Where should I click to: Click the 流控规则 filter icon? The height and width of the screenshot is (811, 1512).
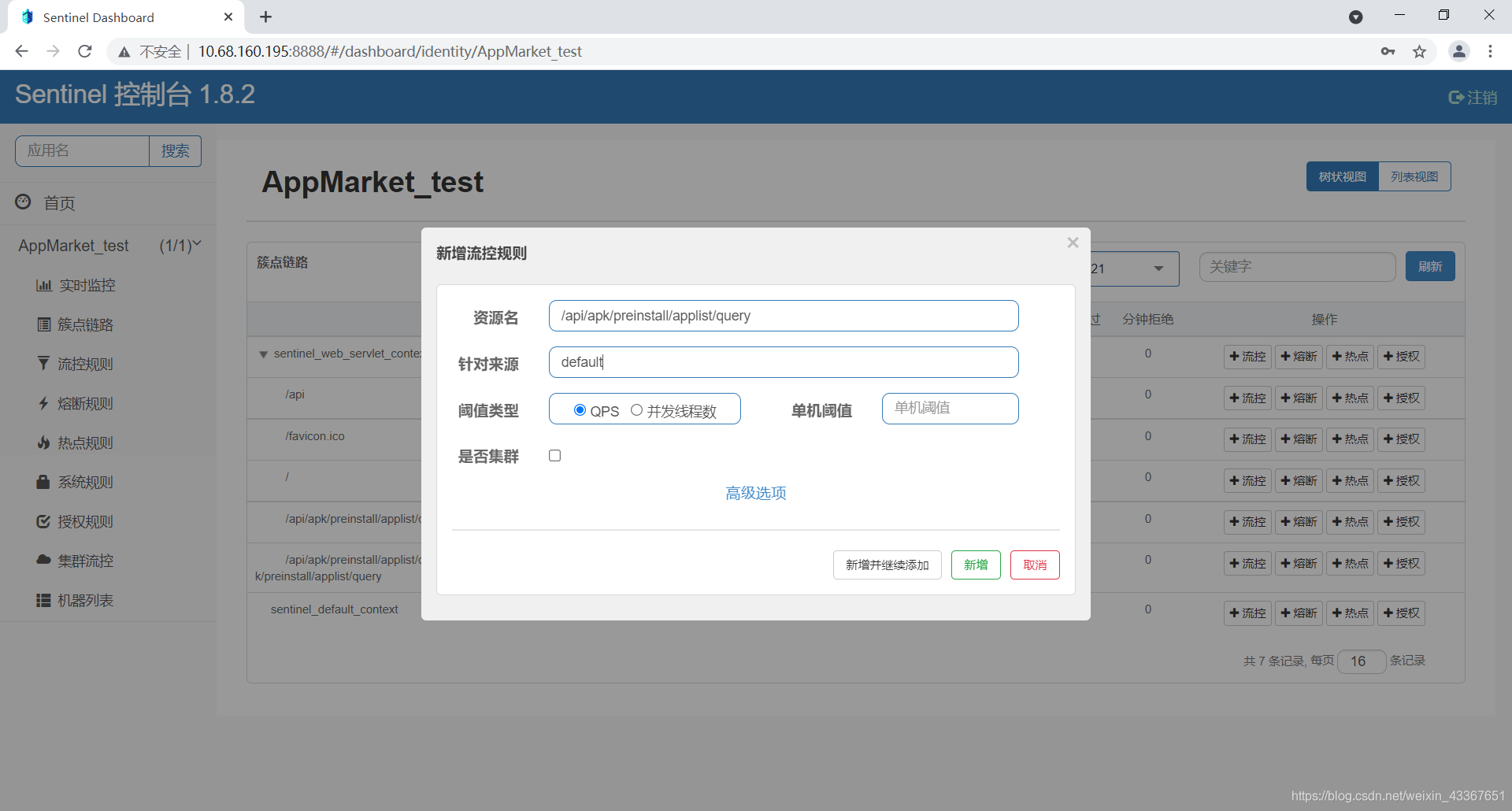point(43,363)
